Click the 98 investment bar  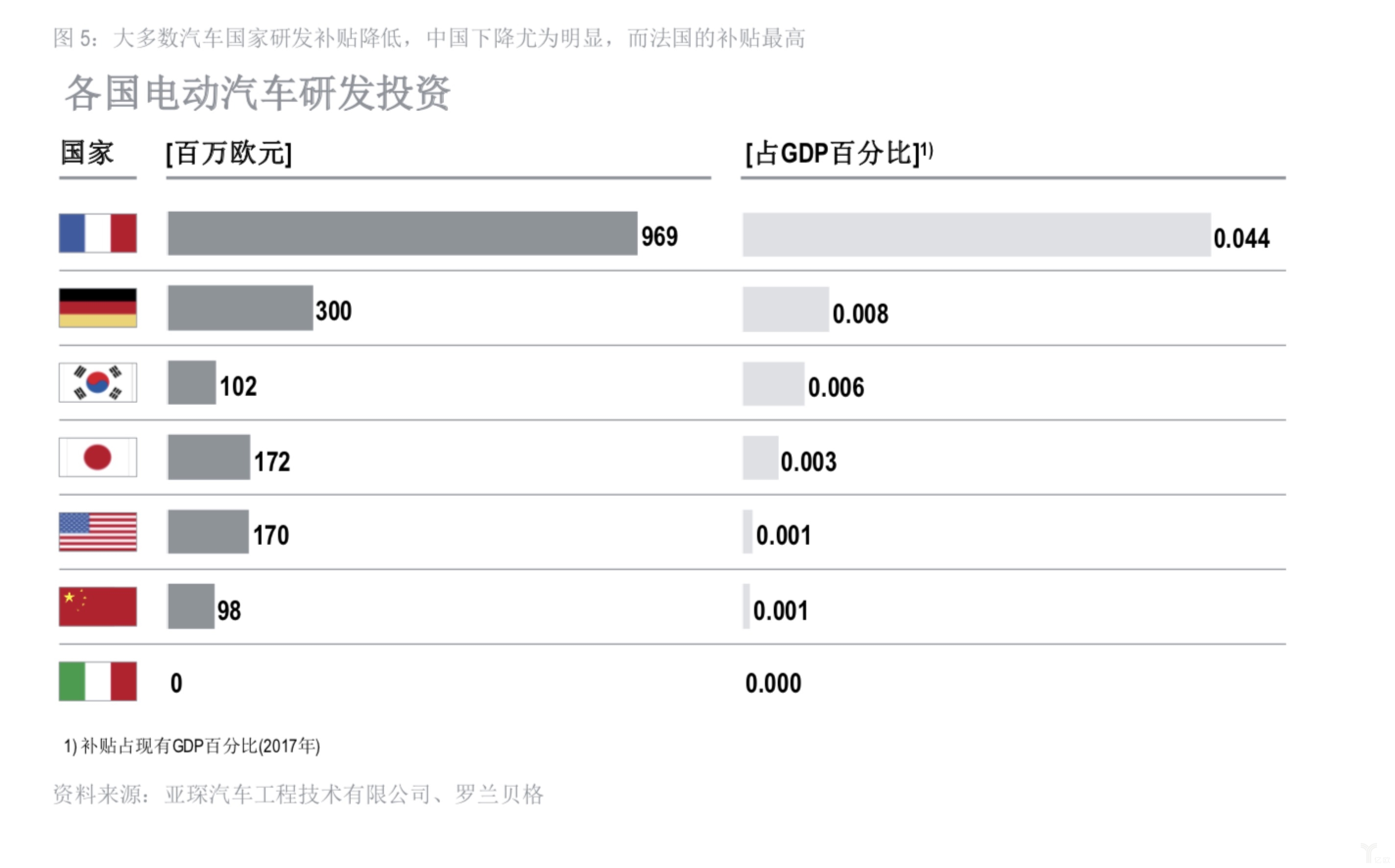point(191,606)
